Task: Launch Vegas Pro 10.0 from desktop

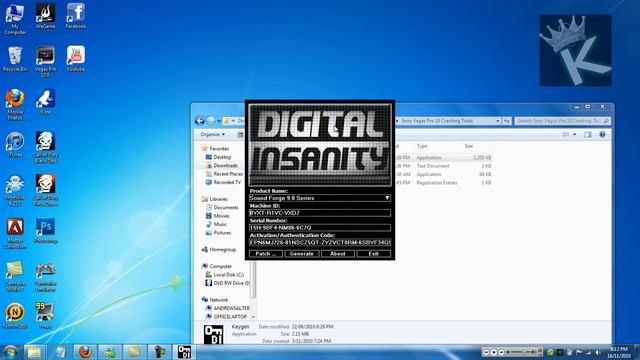Action: pos(45,62)
